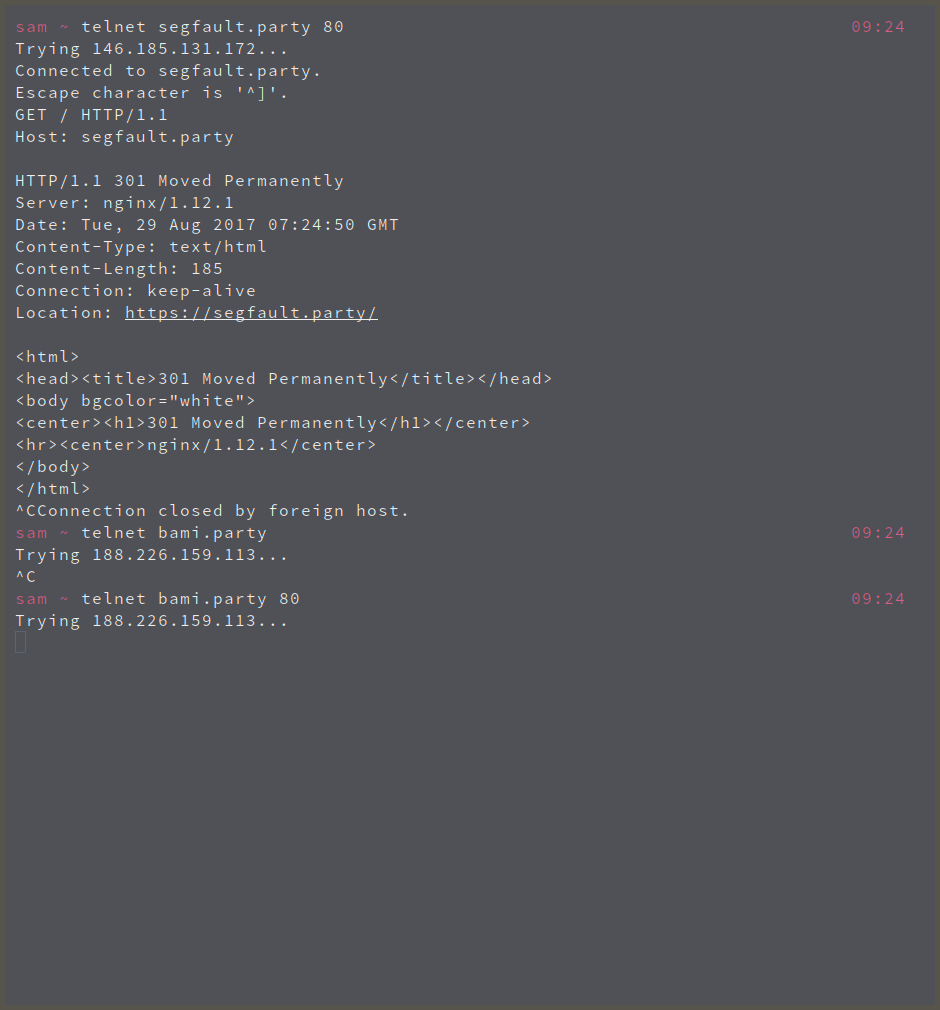This screenshot has height=1010, width=940.
Task: Click the 'GET / HTTP/1.1' request line
Action: (x=91, y=115)
